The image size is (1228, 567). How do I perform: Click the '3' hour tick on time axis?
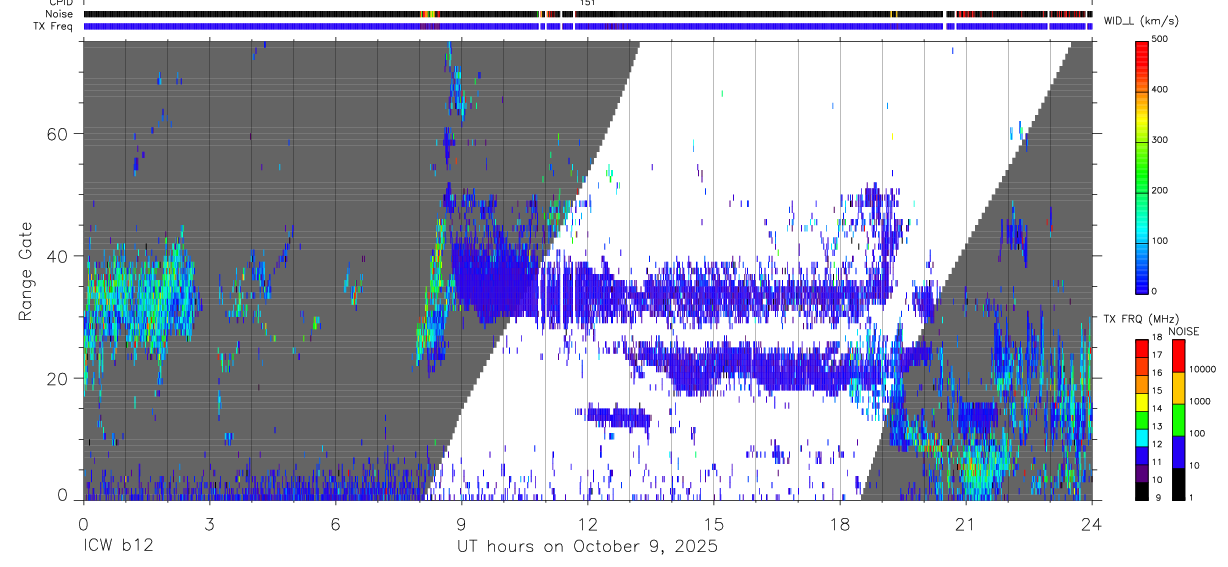click(x=209, y=522)
